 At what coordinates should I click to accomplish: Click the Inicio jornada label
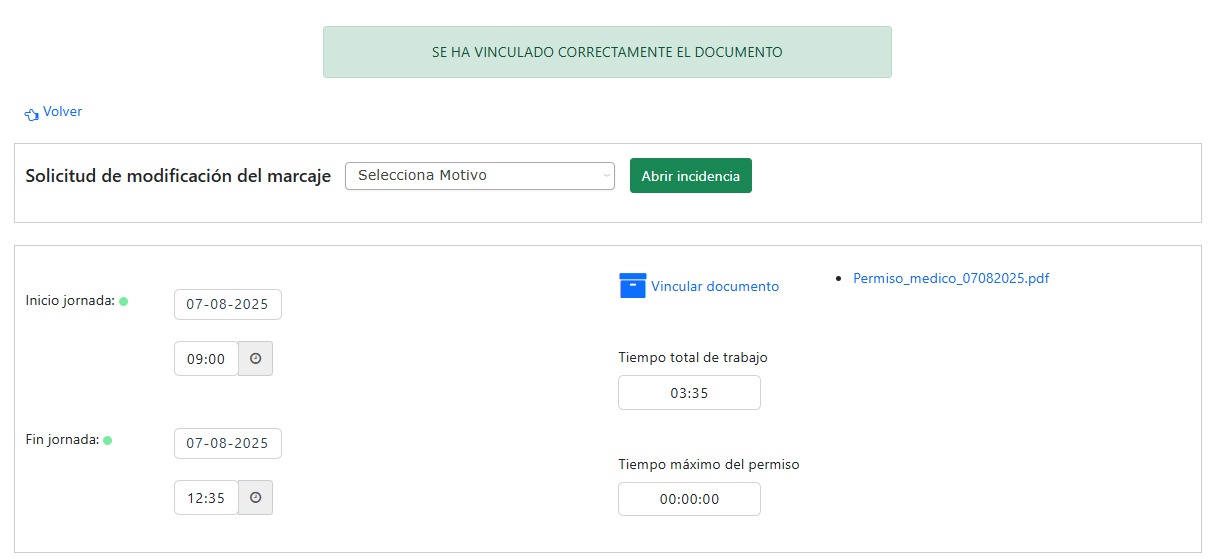[70, 301]
